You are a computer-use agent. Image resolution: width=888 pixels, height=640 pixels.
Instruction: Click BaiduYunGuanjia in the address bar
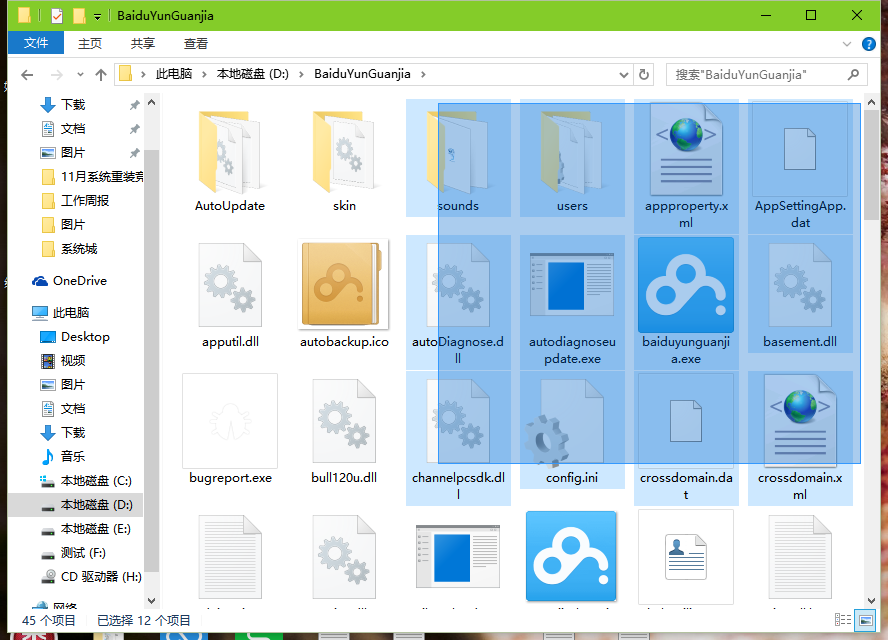click(362, 74)
